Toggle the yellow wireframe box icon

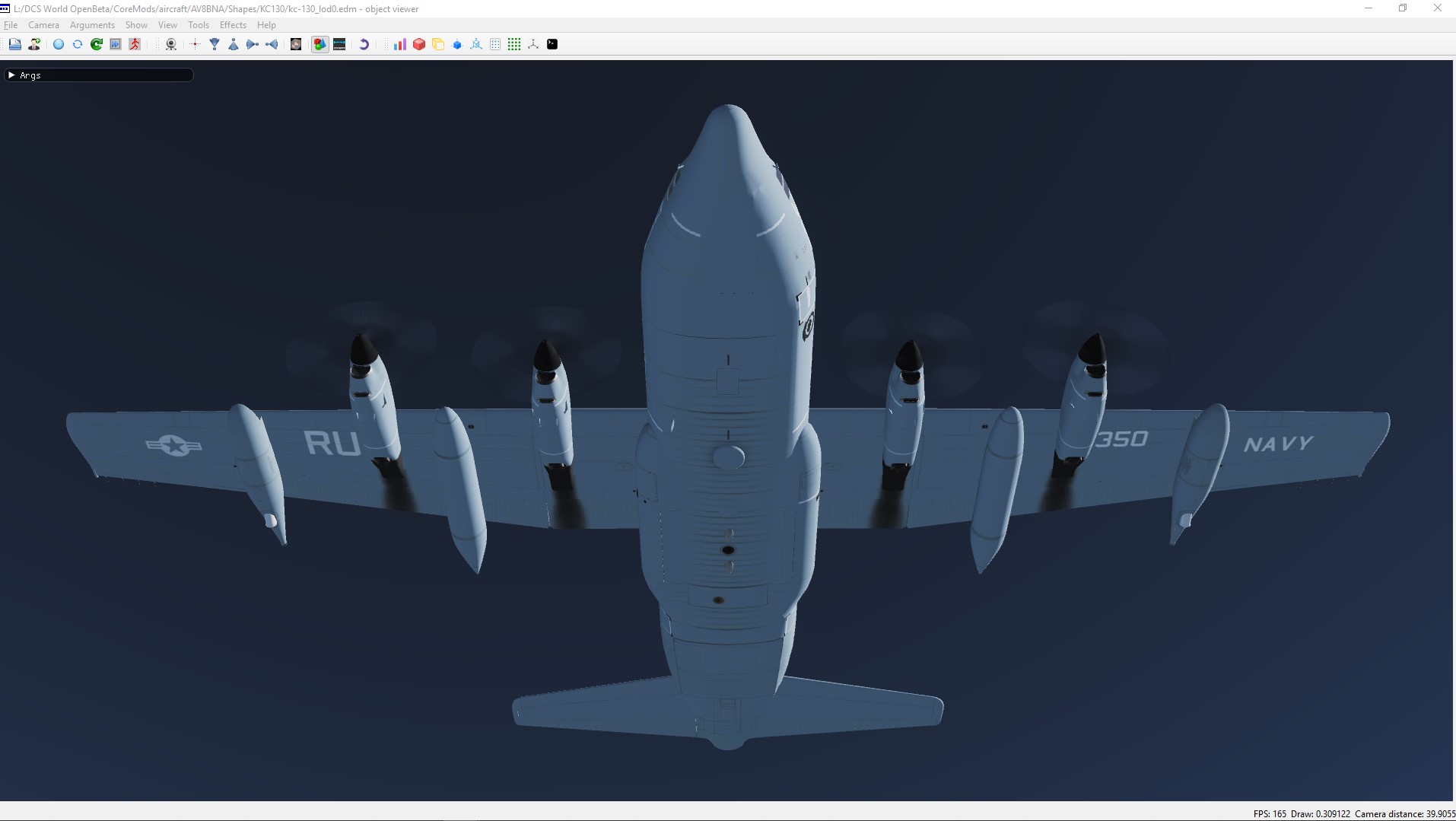pos(438,44)
